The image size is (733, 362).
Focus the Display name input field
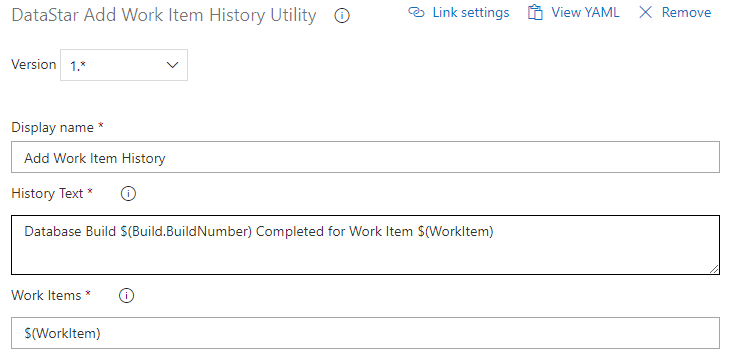click(365, 157)
